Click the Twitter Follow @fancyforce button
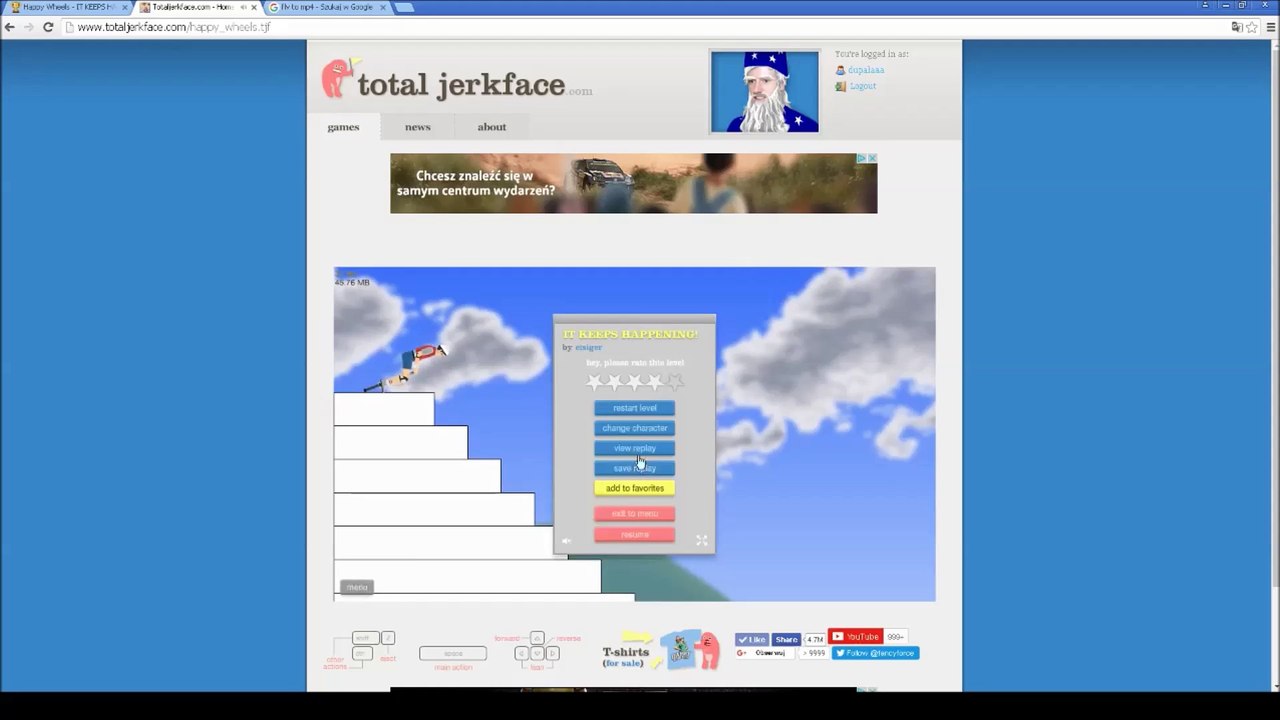1280x720 pixels. [x=876, y=653]
